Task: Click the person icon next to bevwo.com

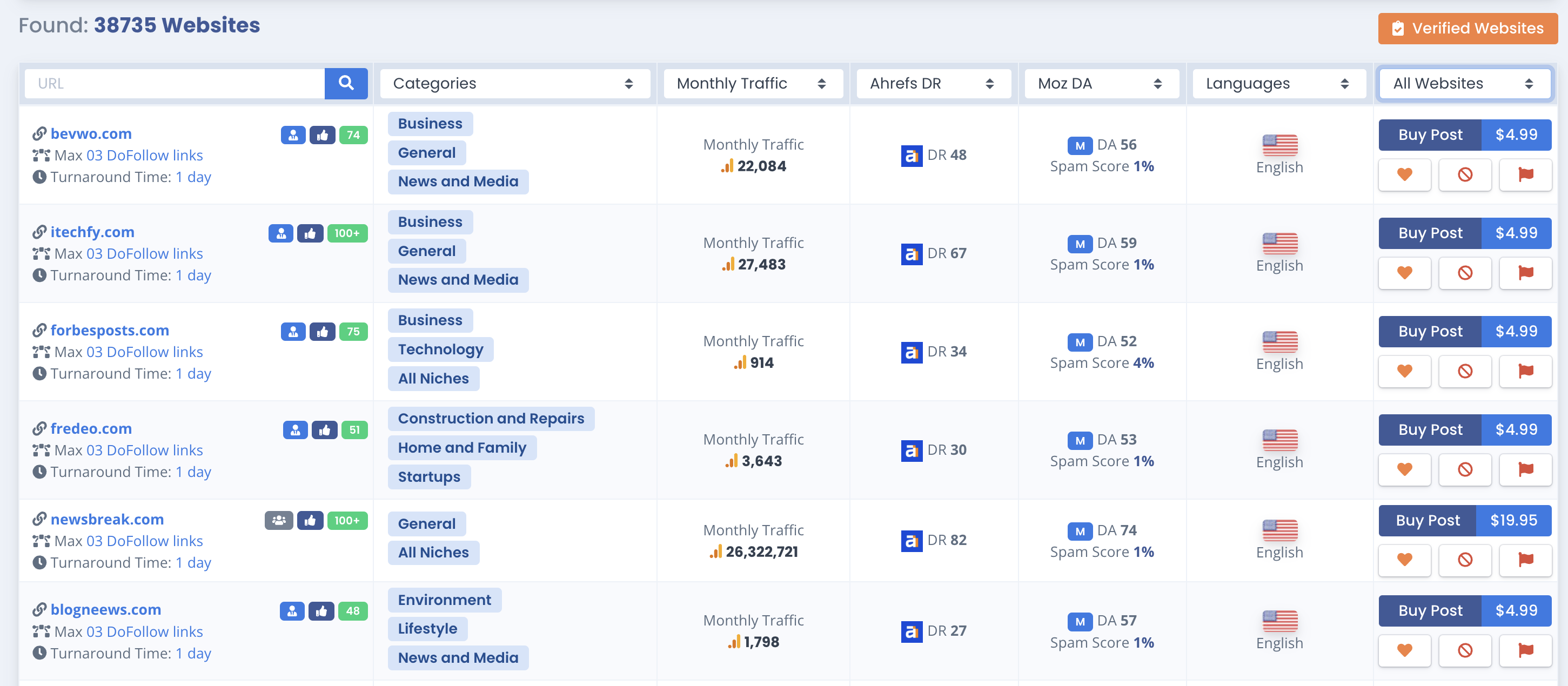Action: 293,135
